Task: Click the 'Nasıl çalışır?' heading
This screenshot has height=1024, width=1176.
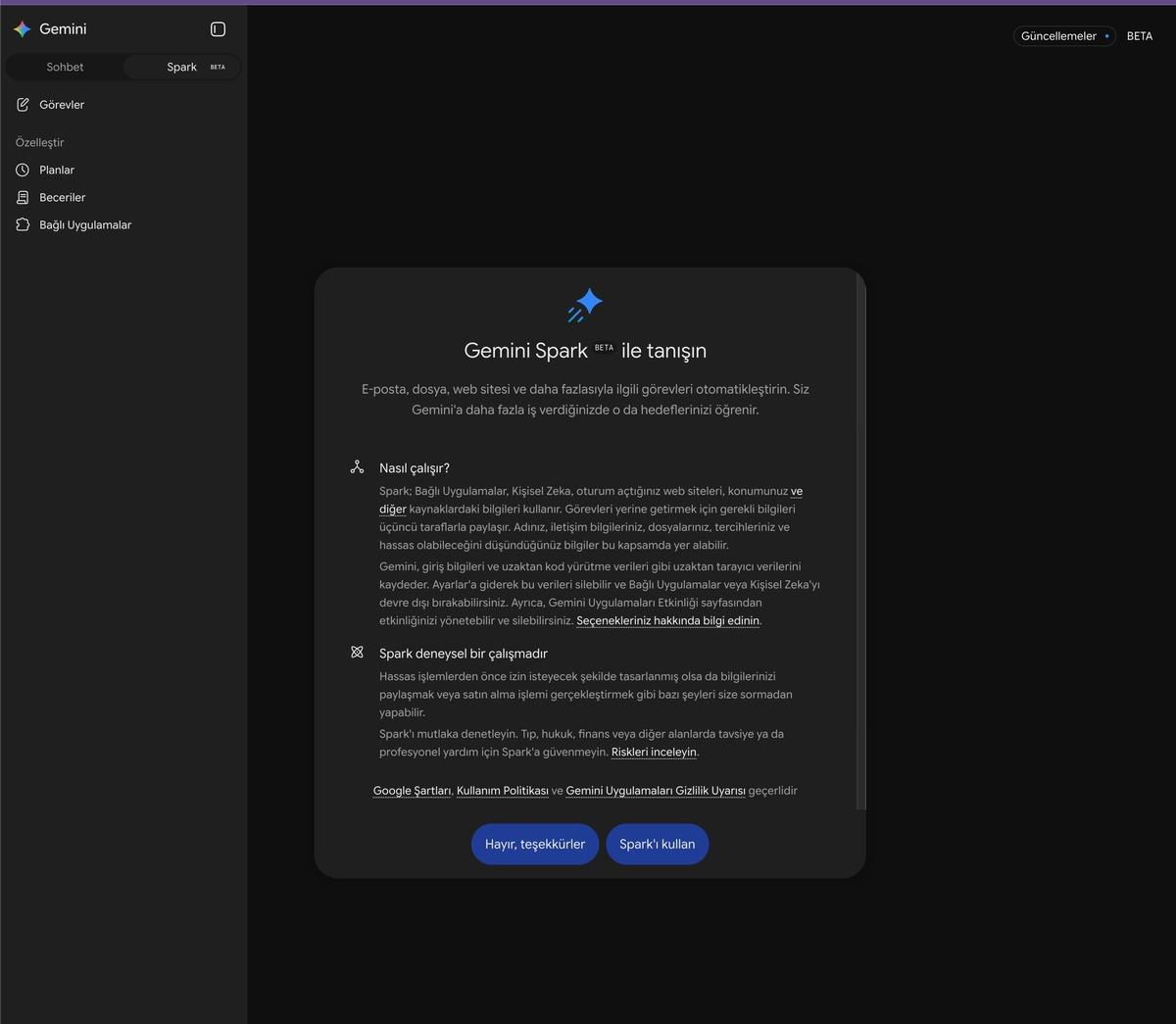Action: tap(415, 467)
